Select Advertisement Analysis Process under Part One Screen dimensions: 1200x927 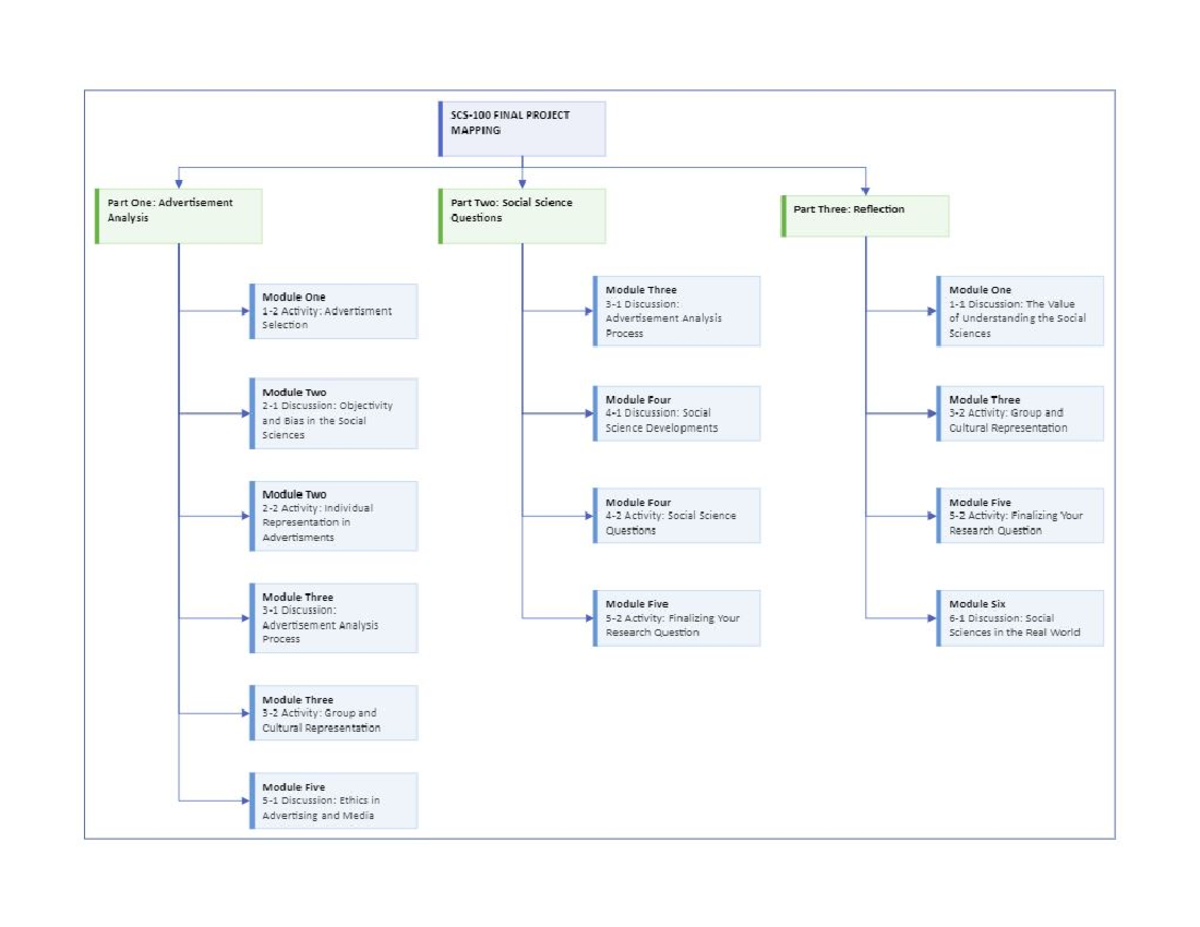[x=333, y=618]
